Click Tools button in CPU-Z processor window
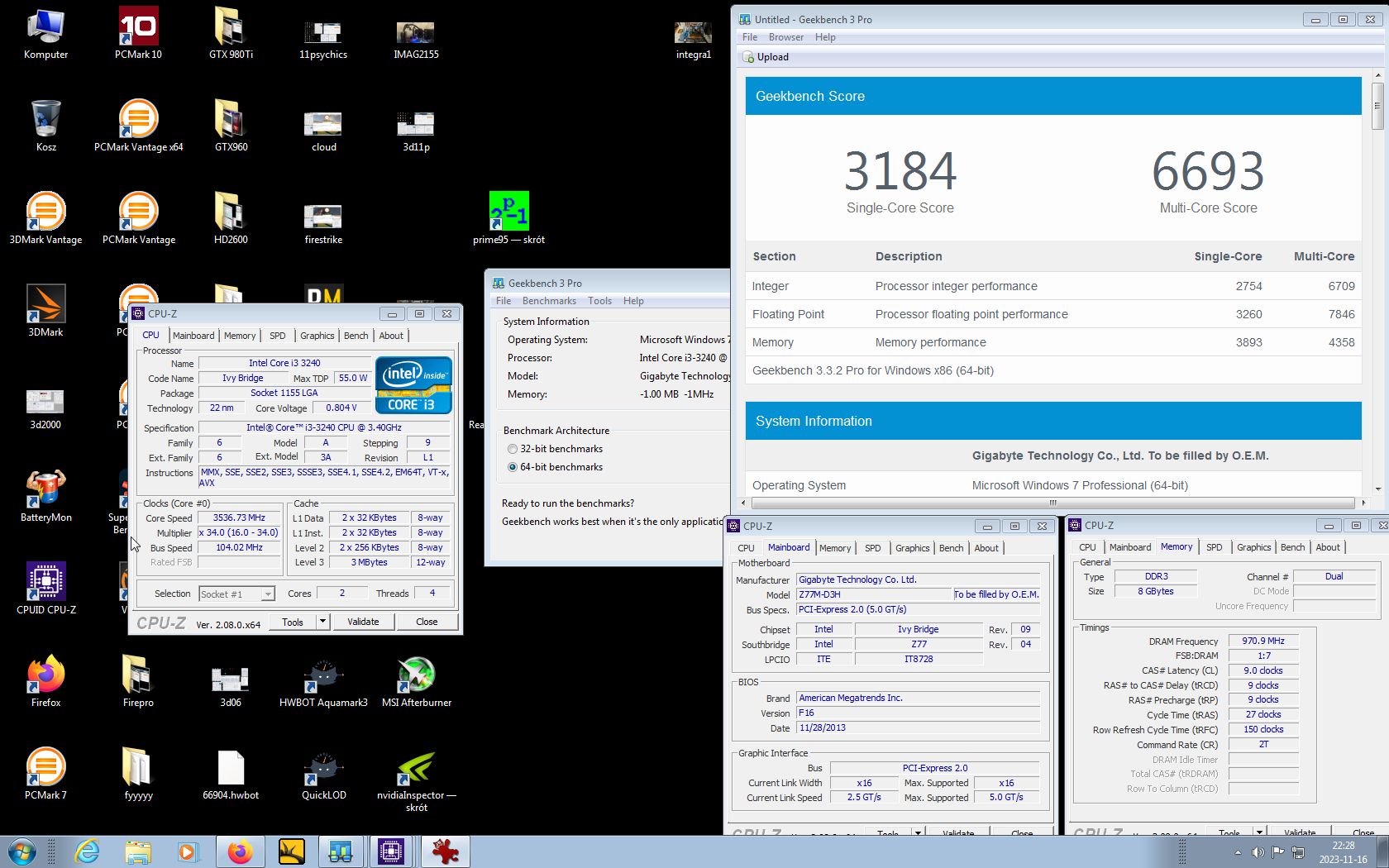Image resolution: width=1389 pixels, height=868 pixels. pos(293,622)
